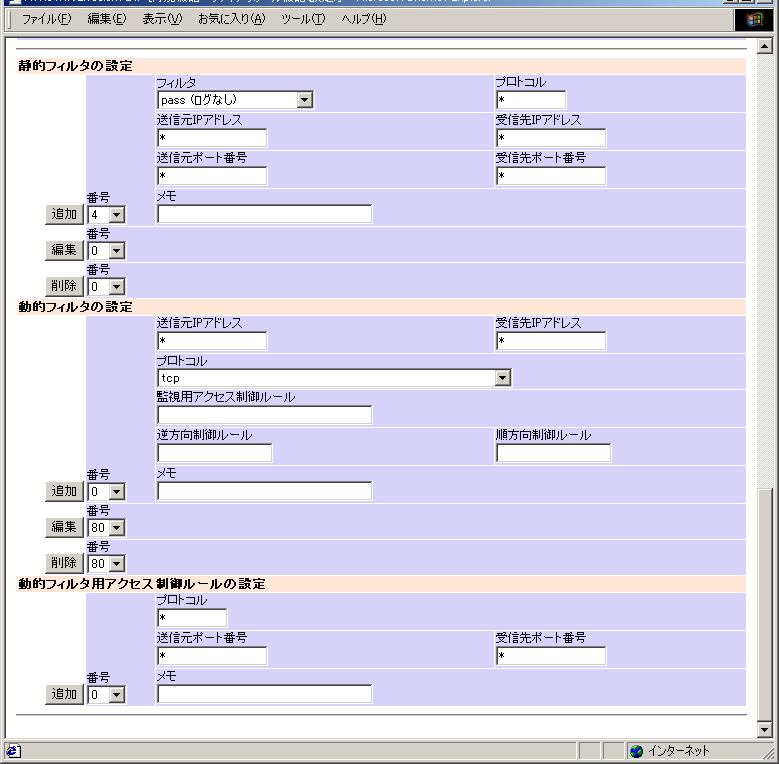779x764 pixels.
Task: Open static filter 追加 number dropdown showing 4
Action: click(x=117, y=215)
